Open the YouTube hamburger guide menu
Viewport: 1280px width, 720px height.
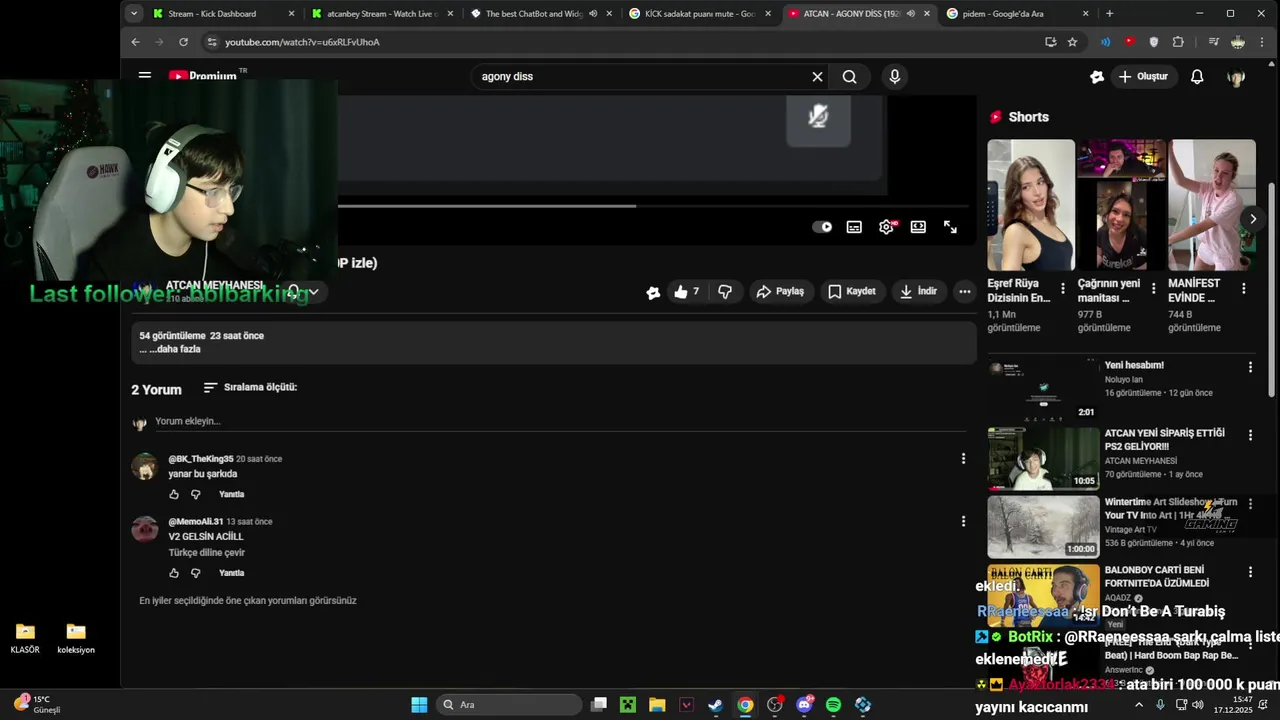click(145, 76)
